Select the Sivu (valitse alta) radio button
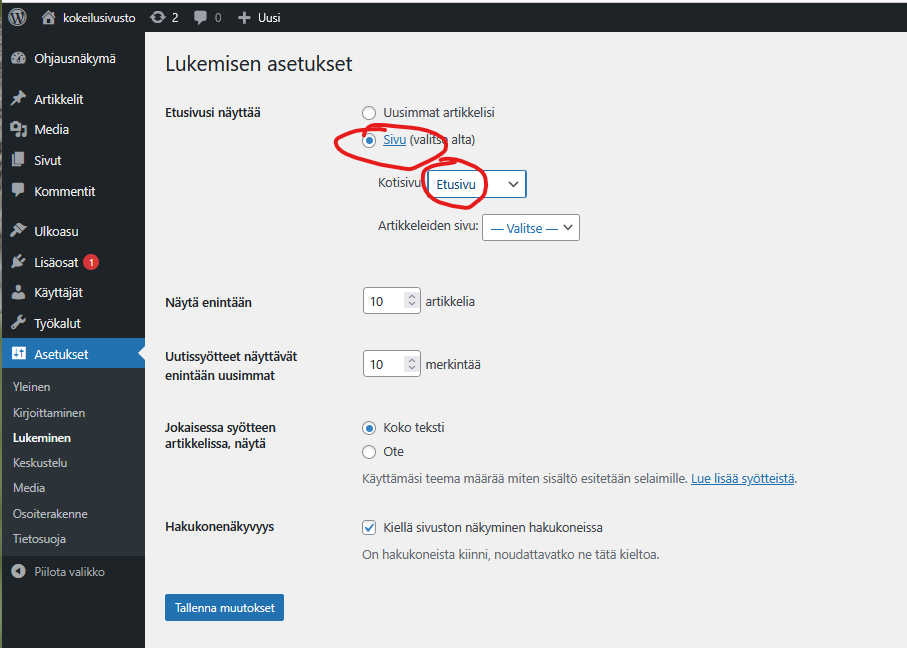The image size is (907, 648). point(369,140)
